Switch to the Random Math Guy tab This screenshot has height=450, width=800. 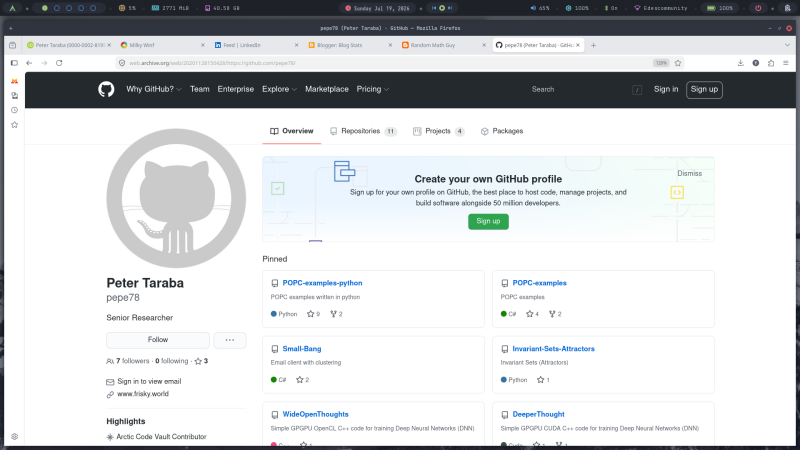443,45
